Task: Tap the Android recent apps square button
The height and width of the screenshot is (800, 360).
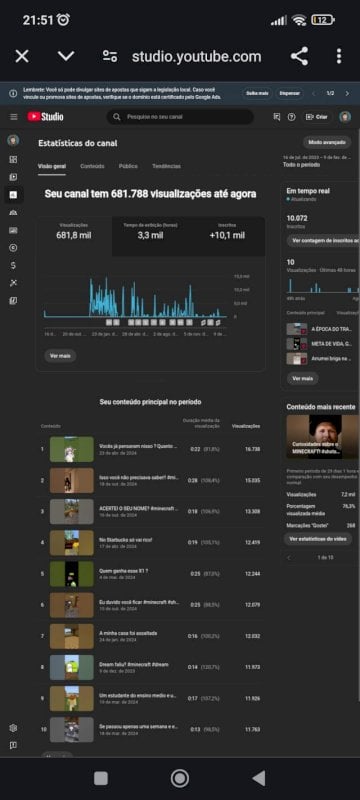Action: tap(101, 778)
